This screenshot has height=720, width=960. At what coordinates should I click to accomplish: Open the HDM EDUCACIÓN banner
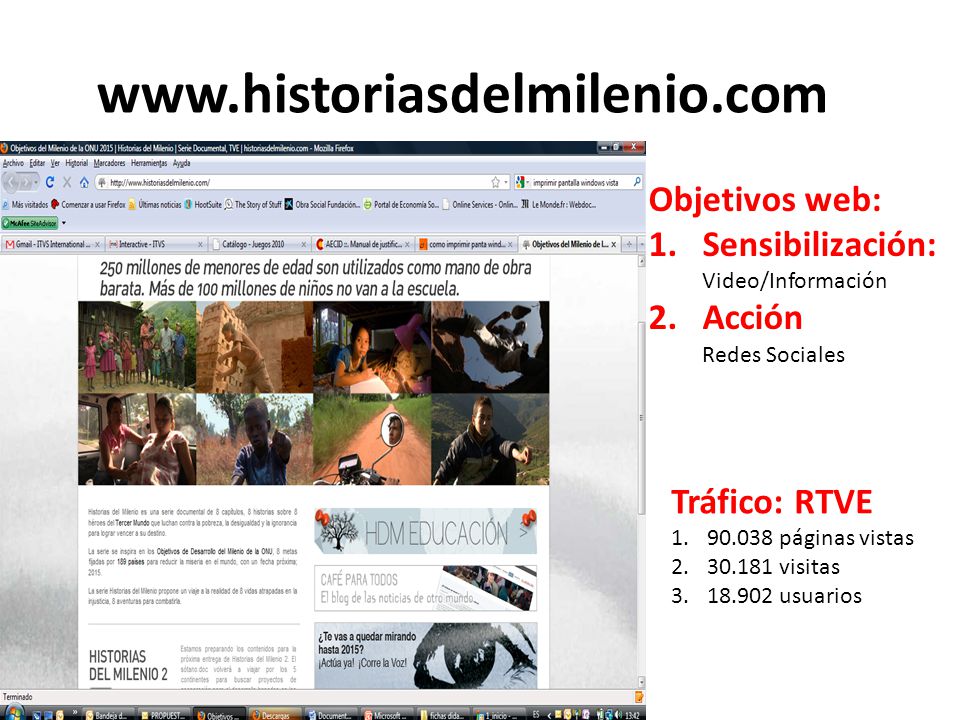[426, 531]
